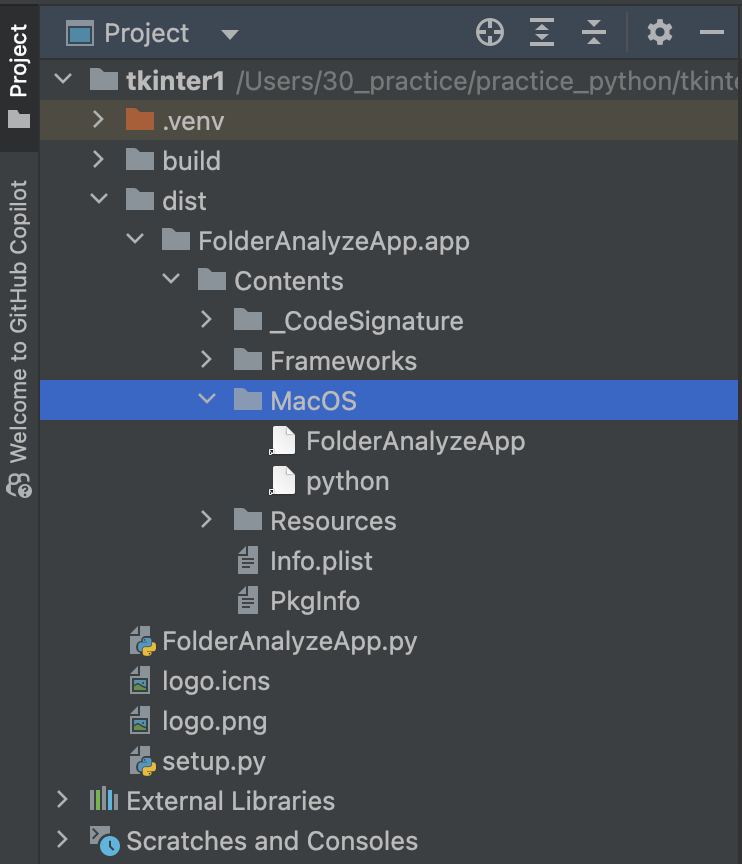Screen dimensions: 742x864
Task: Expand the External Libraries node
Action: (63, 801)
